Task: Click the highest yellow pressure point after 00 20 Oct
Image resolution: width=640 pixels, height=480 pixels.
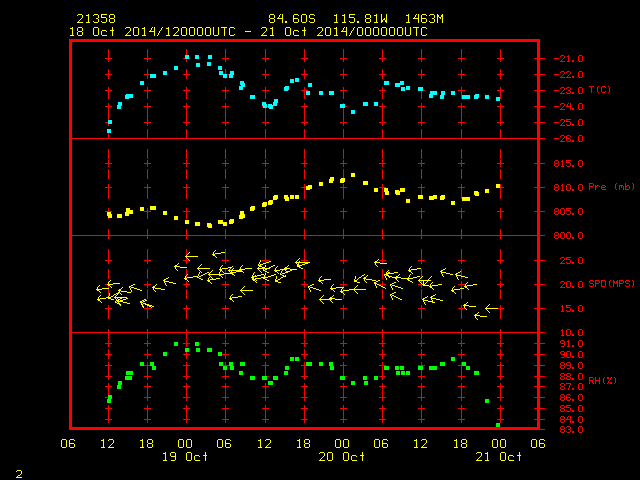Action: coord(353,175)
